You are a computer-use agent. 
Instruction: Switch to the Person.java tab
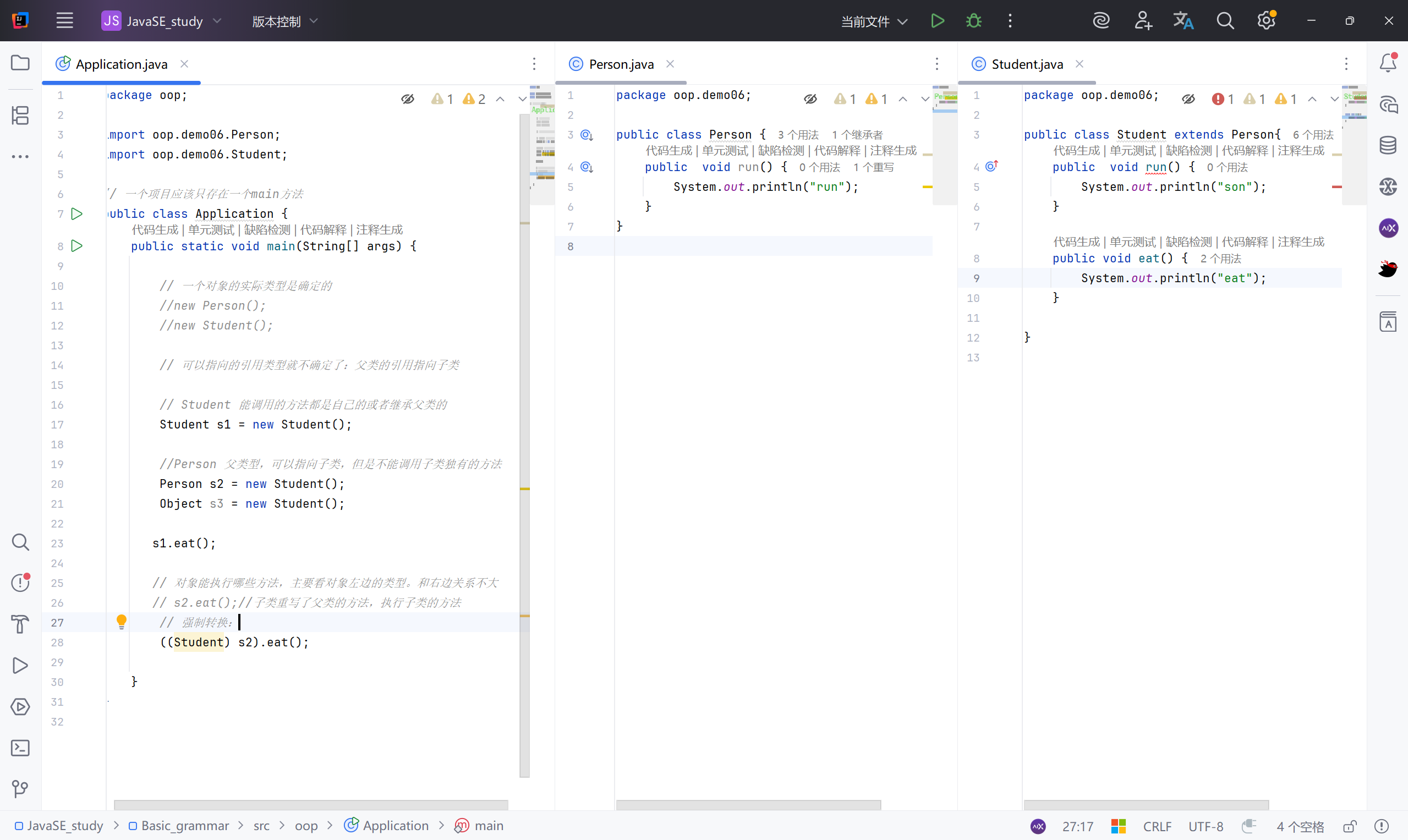[621, 64]
